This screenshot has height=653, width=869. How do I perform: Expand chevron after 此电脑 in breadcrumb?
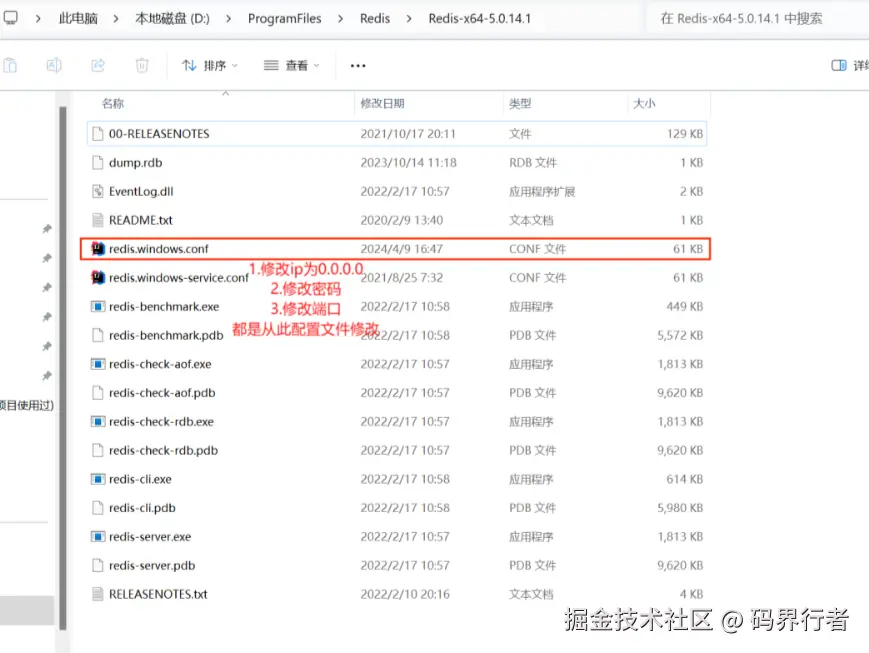pyautogui.click(x=116, y=18)
